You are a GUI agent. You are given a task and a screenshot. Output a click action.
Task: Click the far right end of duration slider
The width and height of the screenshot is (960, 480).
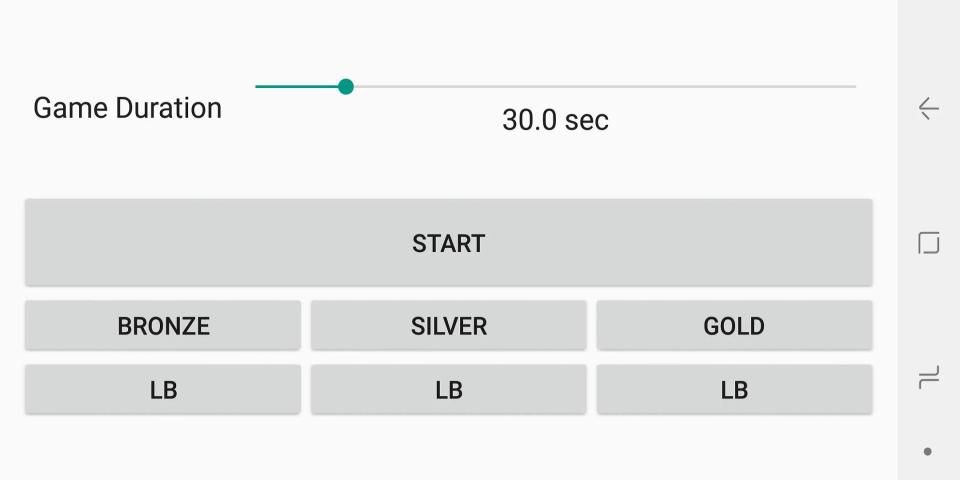click(x=854, y=87)
